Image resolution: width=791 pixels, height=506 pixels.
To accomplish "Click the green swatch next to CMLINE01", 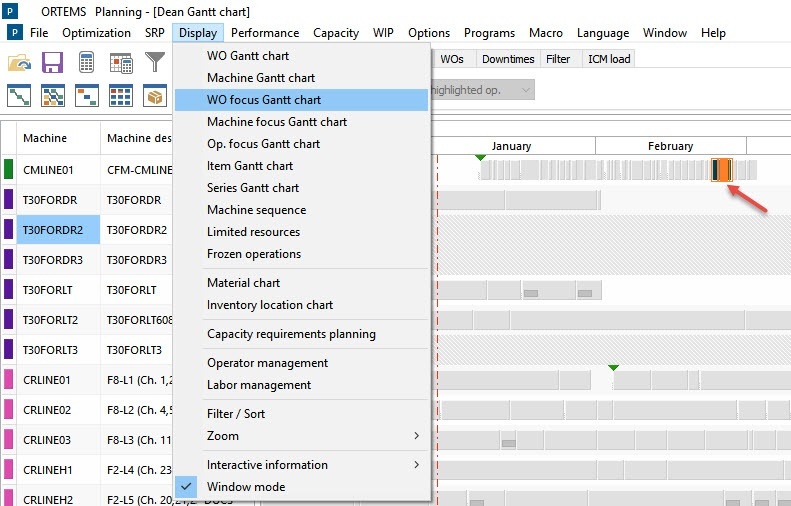I will [x=8, y=169].
